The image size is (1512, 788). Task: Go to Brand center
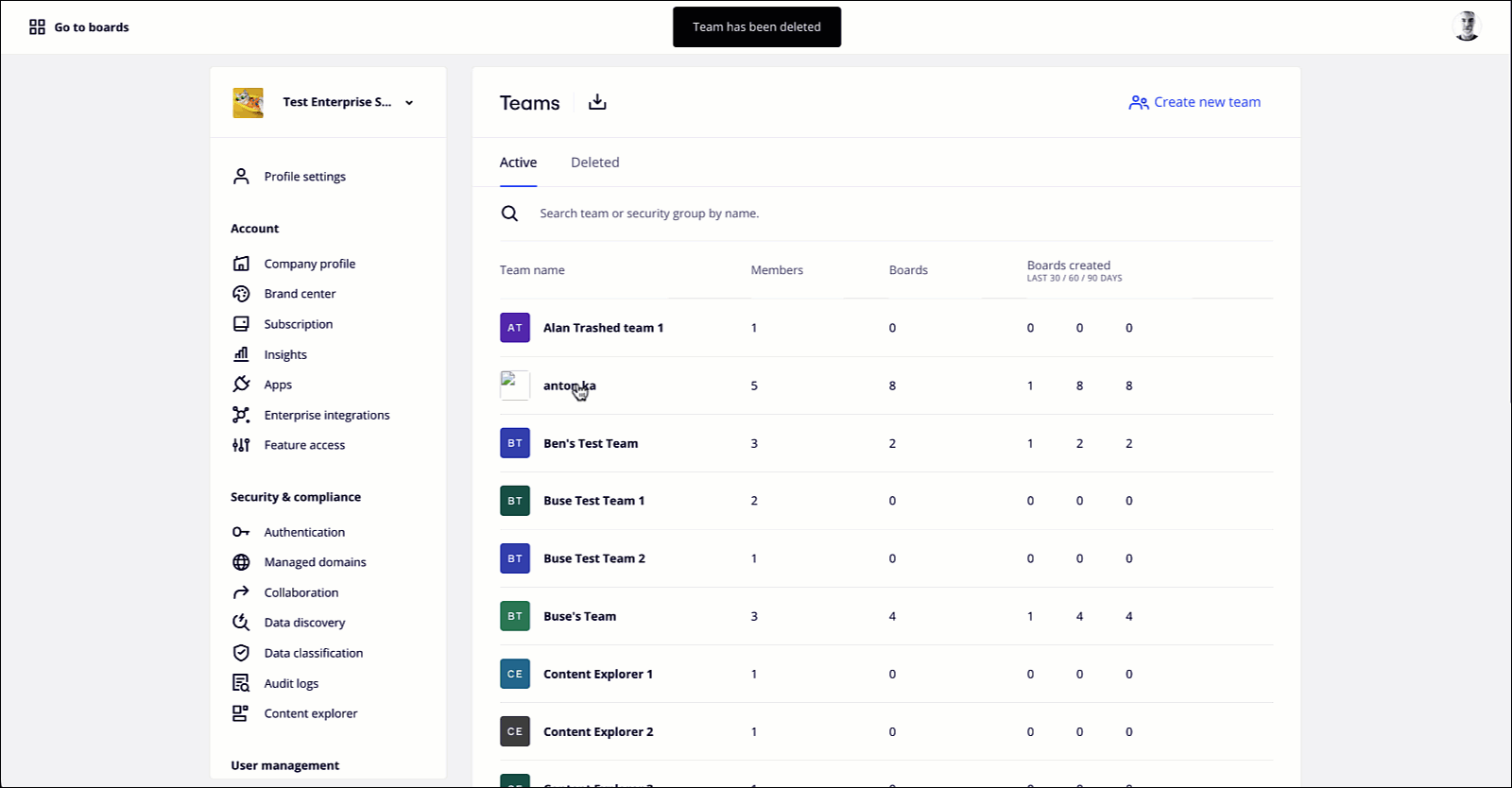click(x=300, y=294)
